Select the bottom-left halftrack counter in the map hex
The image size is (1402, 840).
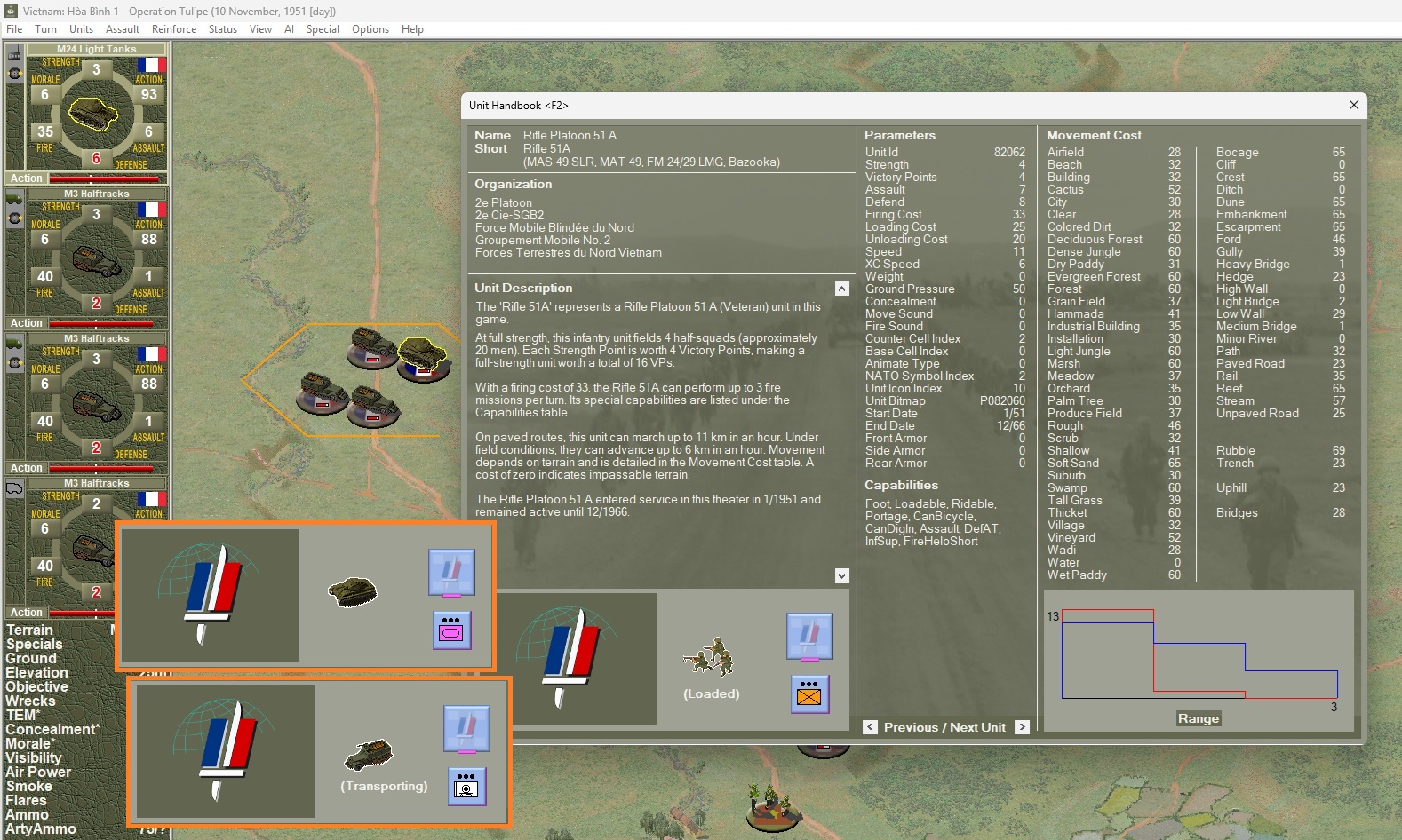coord(323,394)
